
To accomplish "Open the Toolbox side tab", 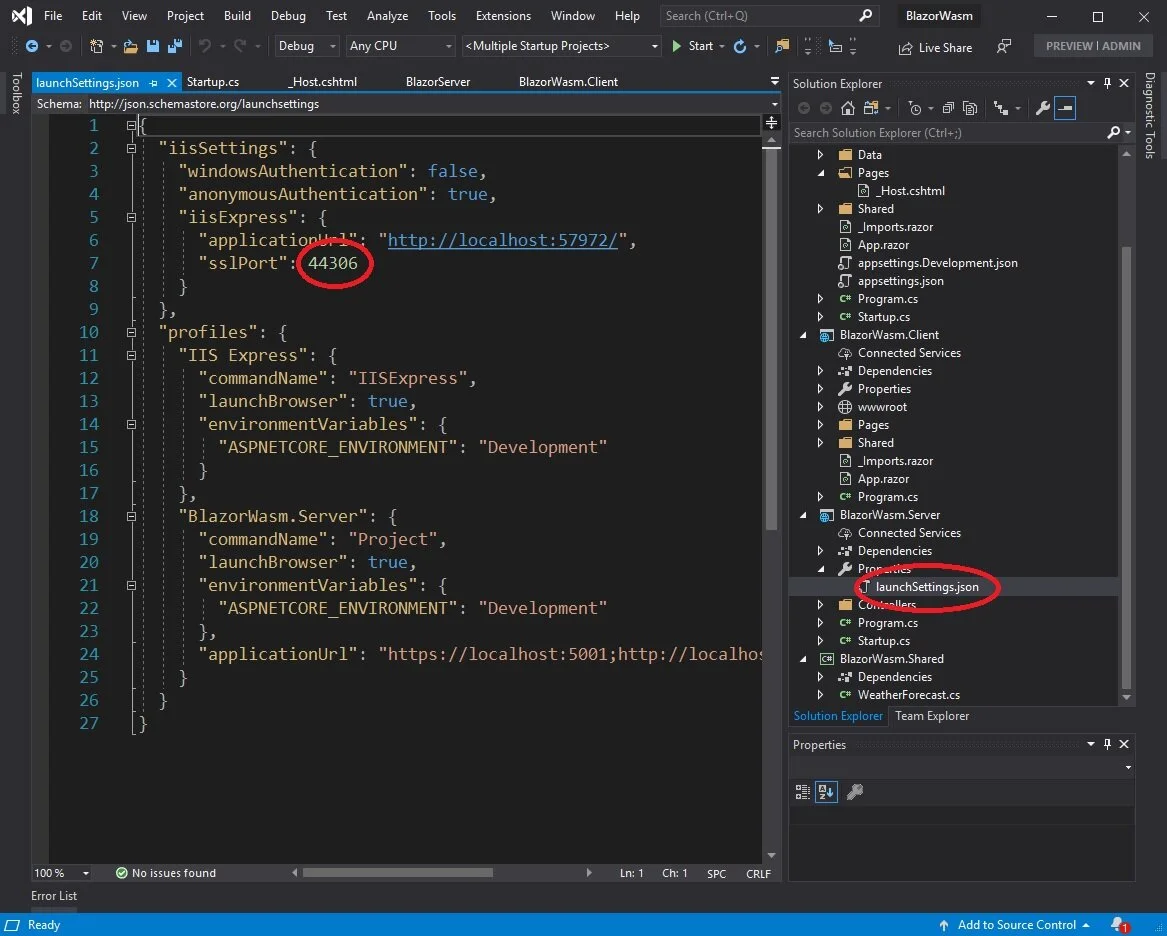I will (x=16, y=93).
